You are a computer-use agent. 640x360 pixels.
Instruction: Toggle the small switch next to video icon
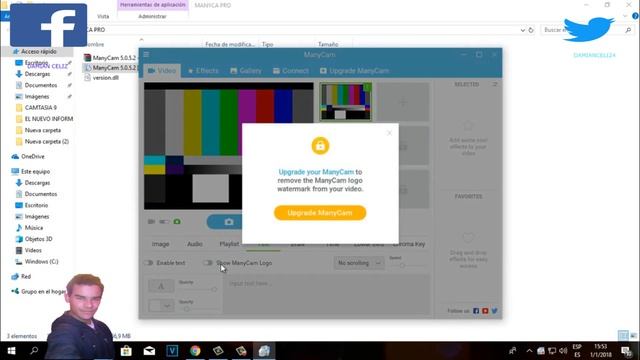tap(164, 222)
